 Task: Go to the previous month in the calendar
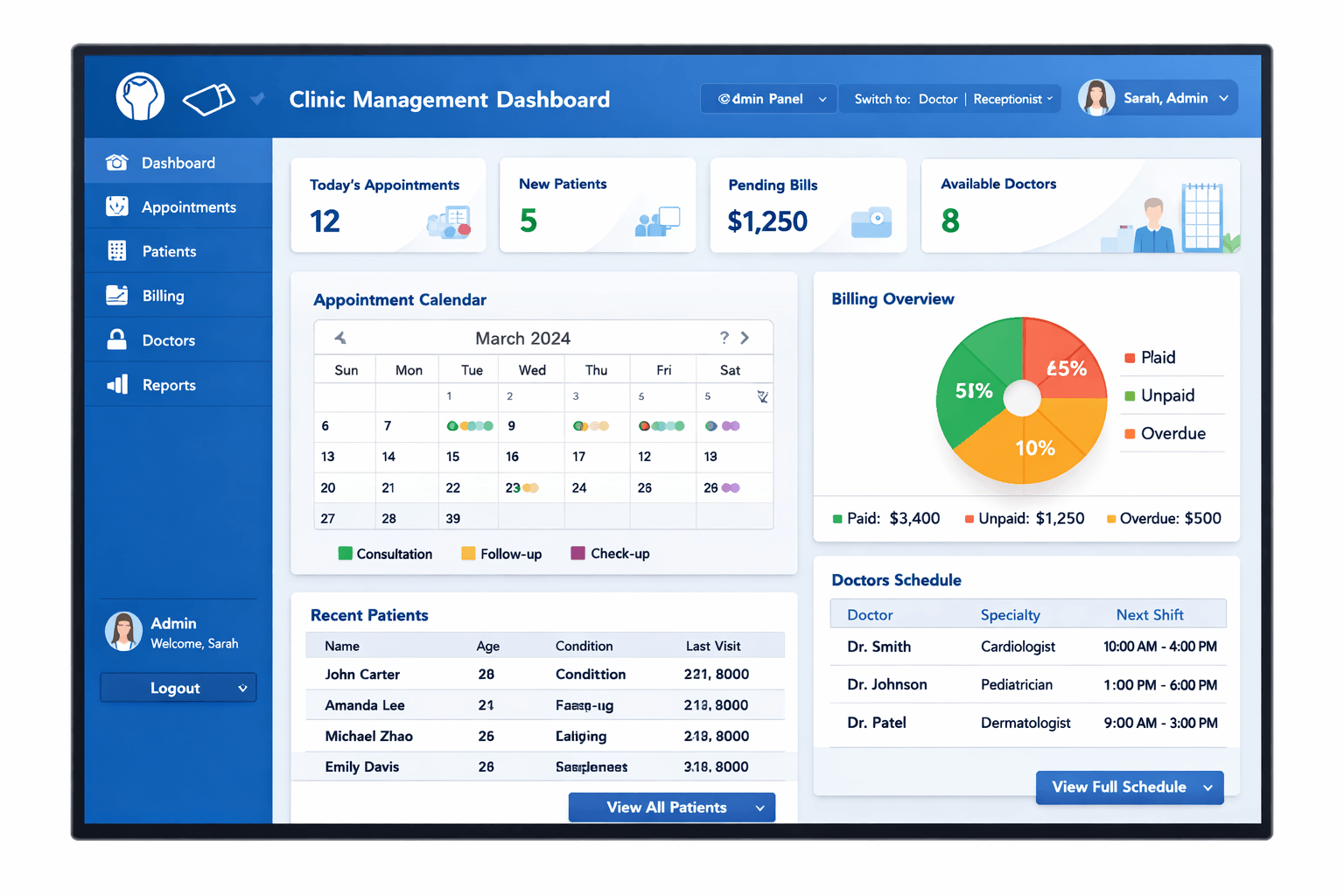click(340, 337)
